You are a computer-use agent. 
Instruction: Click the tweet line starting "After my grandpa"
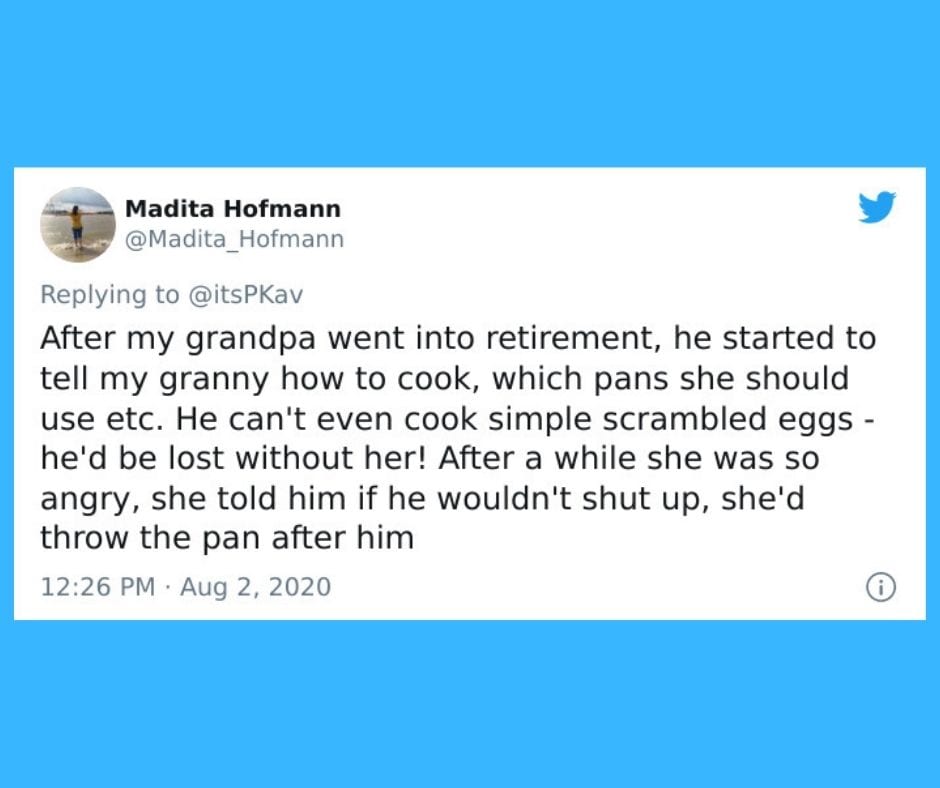(x=458, y=338)
